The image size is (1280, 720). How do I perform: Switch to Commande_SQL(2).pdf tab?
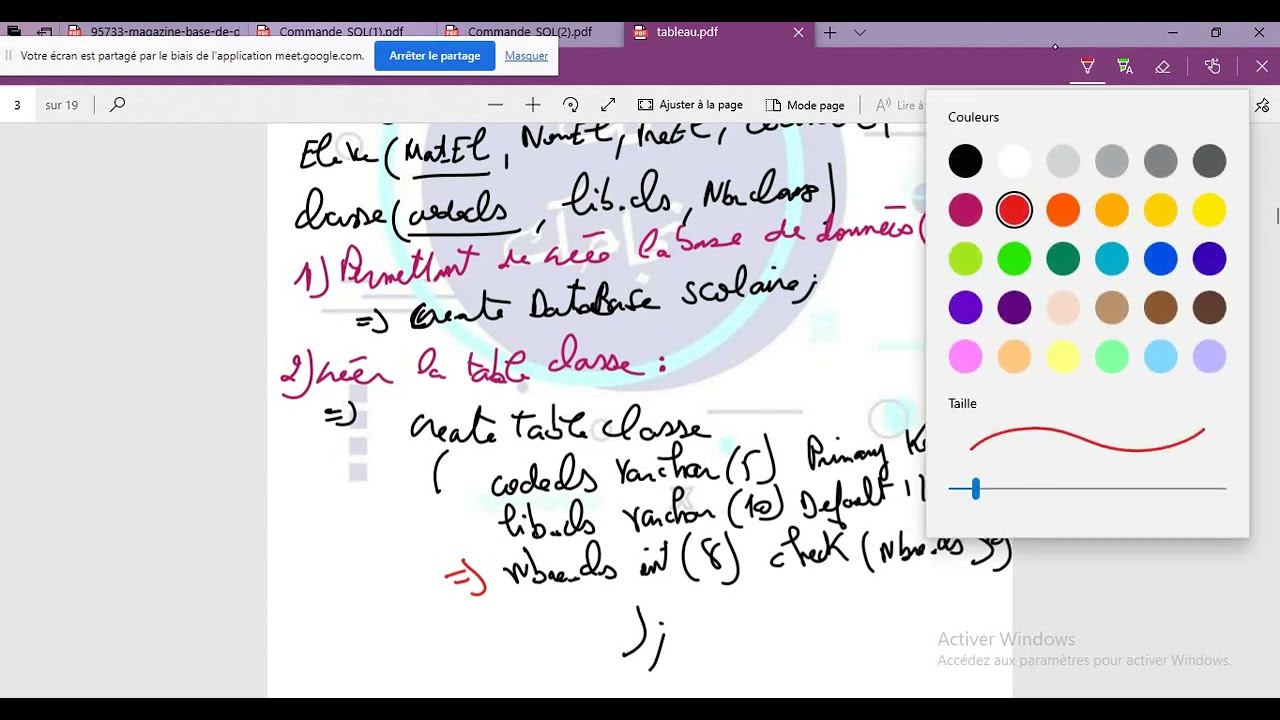tap(530, 32)
